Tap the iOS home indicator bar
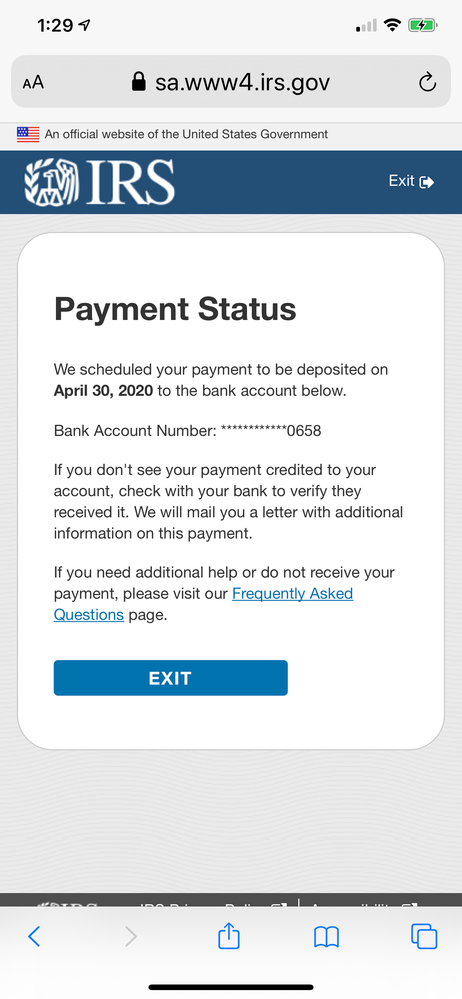The image size is (462, 999). point(231,987)
